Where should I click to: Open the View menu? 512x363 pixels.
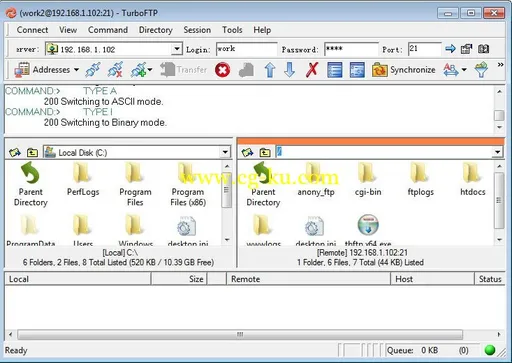[x=68, y=30]
